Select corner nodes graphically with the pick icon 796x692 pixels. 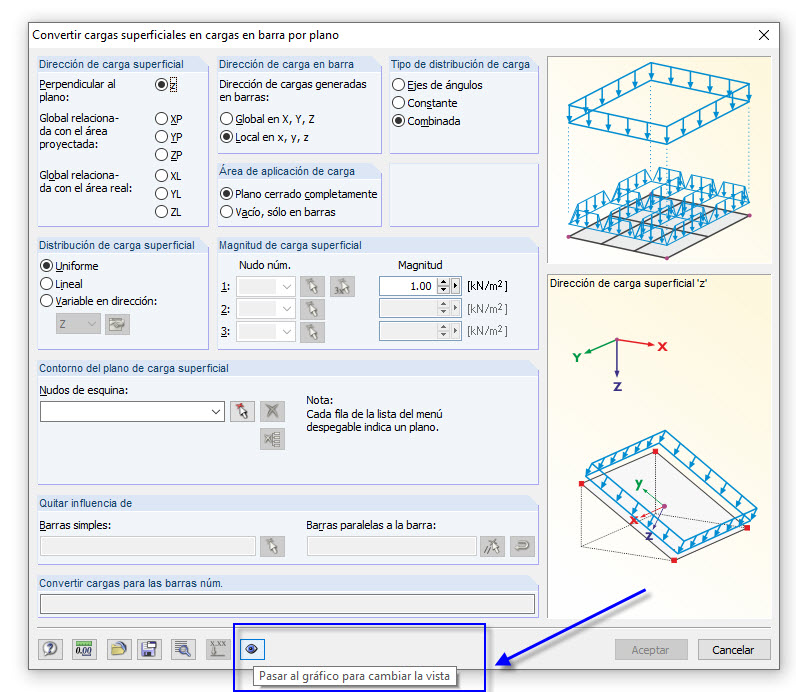242,411
